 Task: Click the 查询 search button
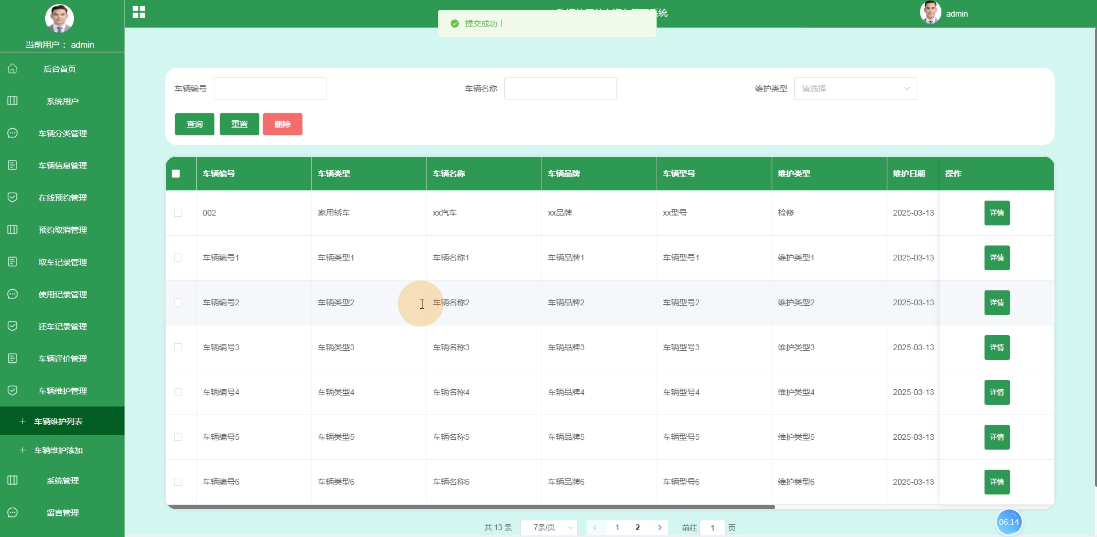pos(194,124)
